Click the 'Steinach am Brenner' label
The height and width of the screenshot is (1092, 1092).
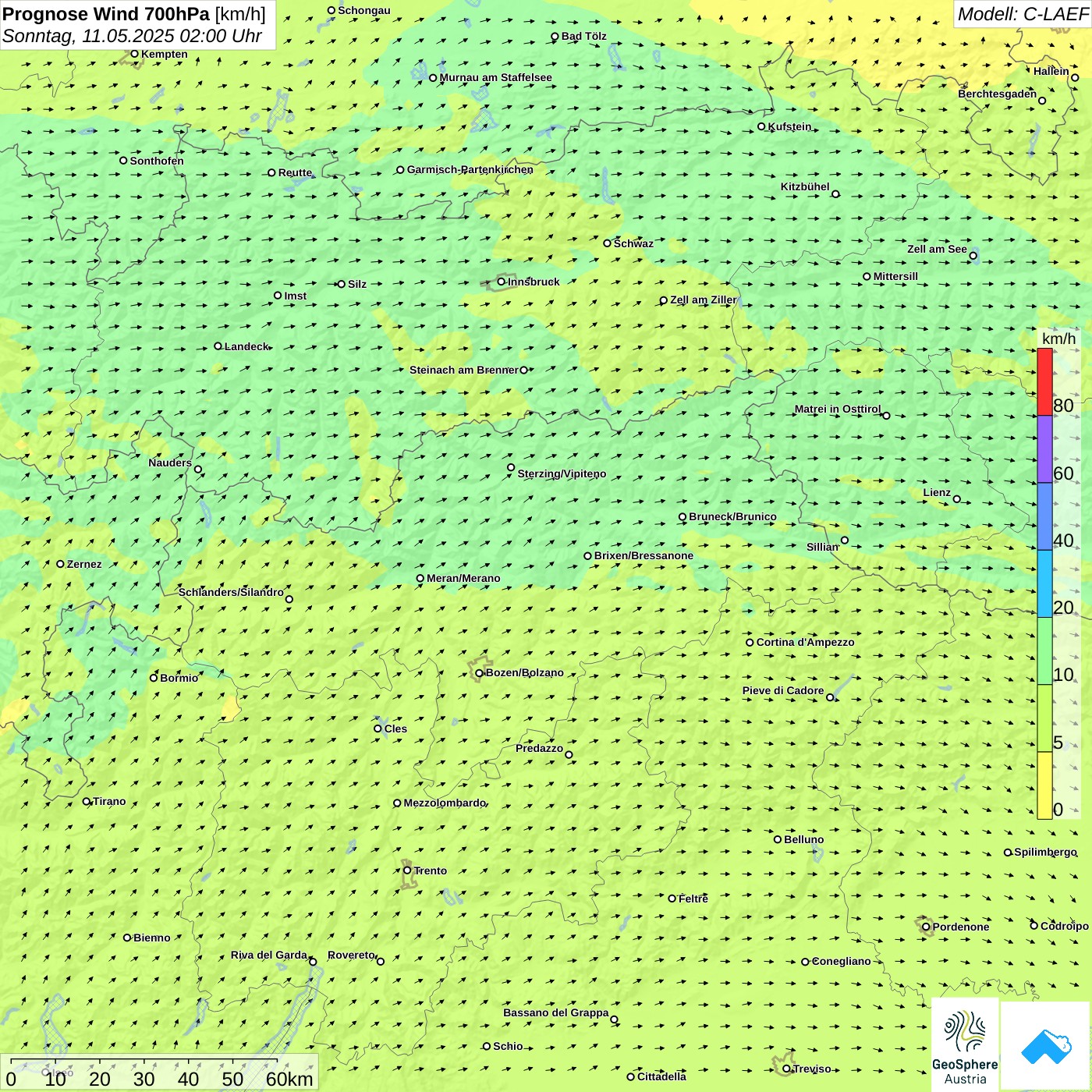(464, 370)
